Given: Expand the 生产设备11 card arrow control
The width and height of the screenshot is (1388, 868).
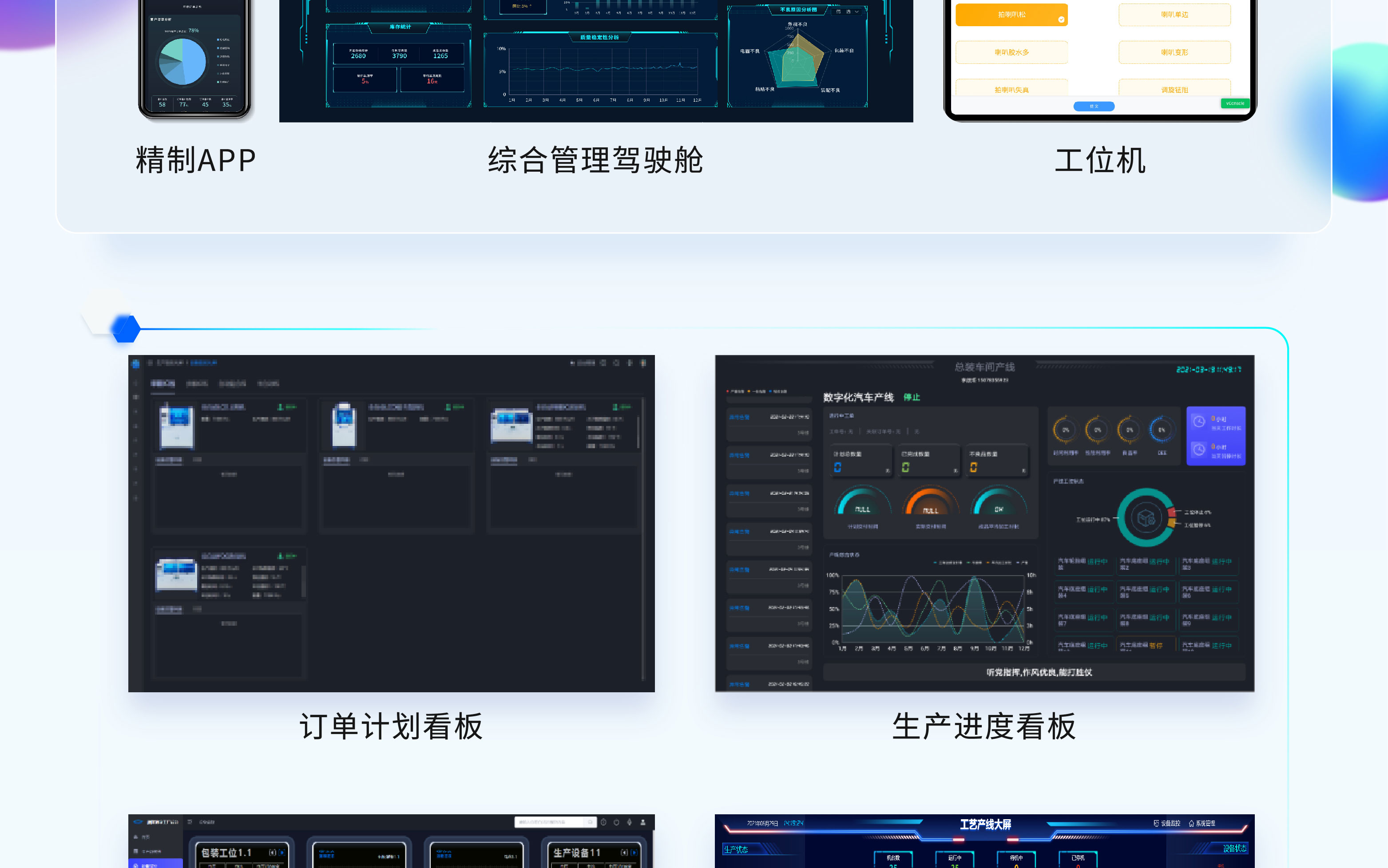Looking at the screenshot, I should click(x=634, y=852).
